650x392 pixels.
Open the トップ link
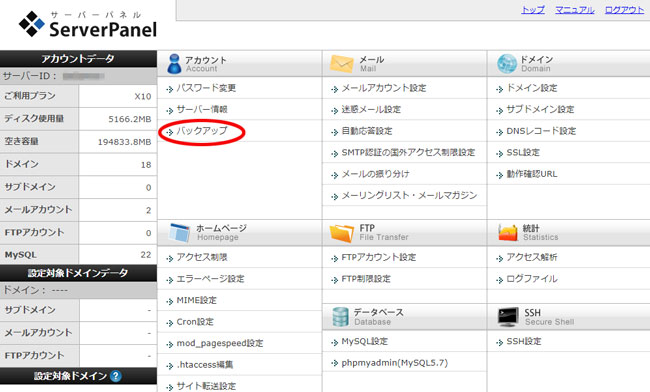tap(533, 10)
